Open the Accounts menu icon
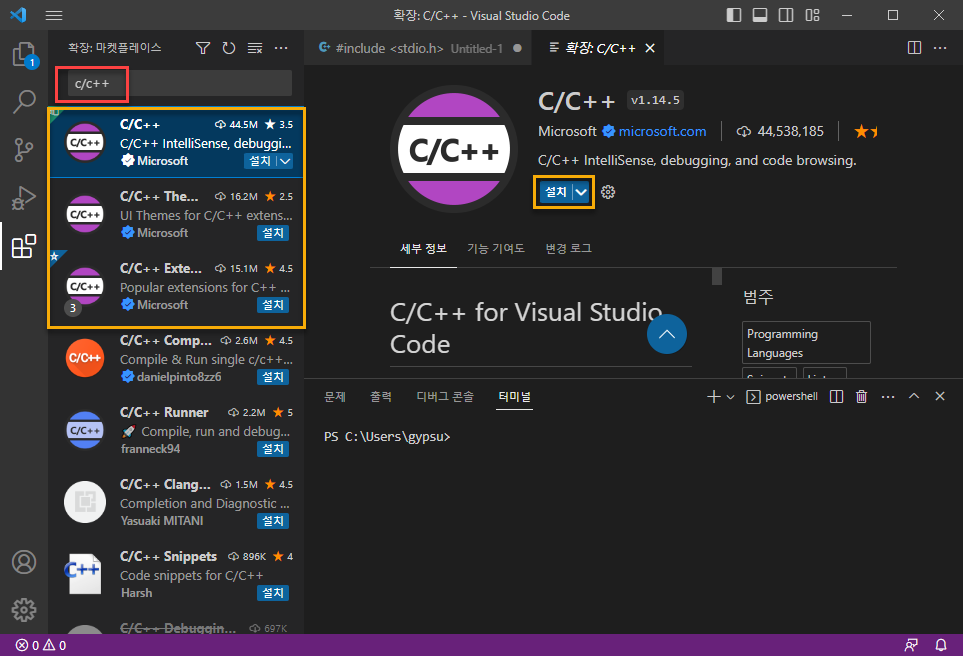The height and width of the screenshot is (656, 963). [24, 562]
